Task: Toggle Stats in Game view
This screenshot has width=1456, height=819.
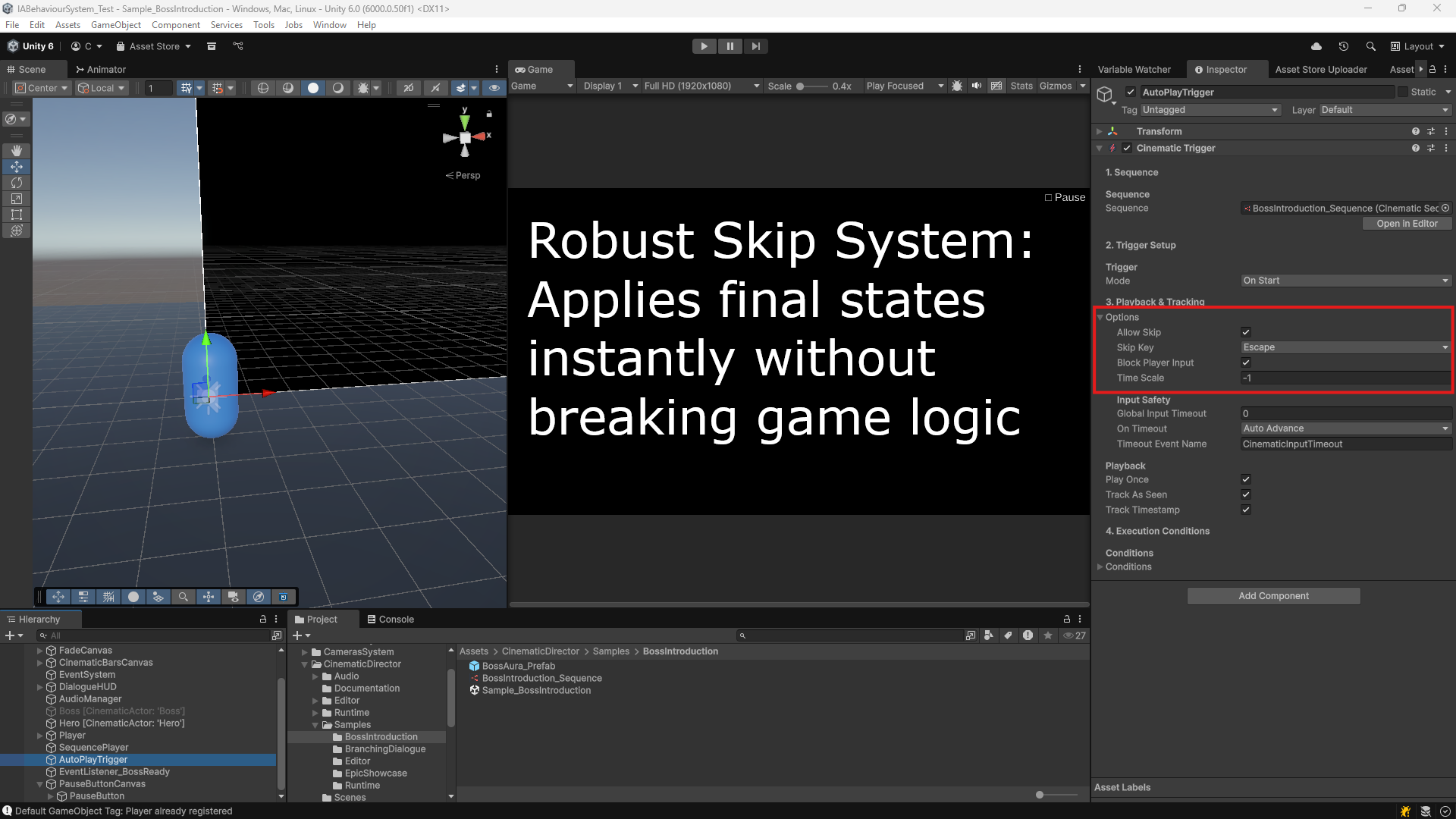Action: click(1021, 86)
